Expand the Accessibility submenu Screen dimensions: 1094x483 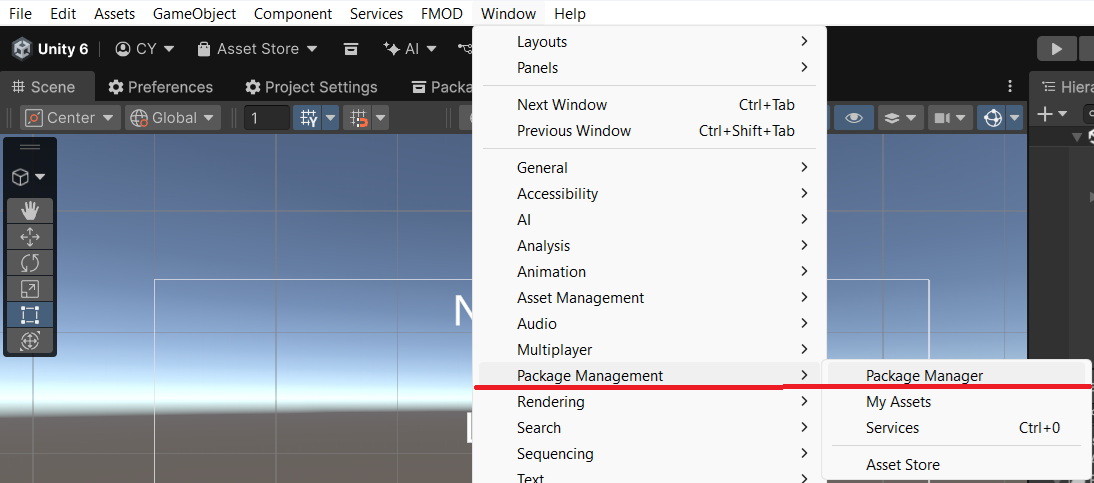click(x=650, y=193)
